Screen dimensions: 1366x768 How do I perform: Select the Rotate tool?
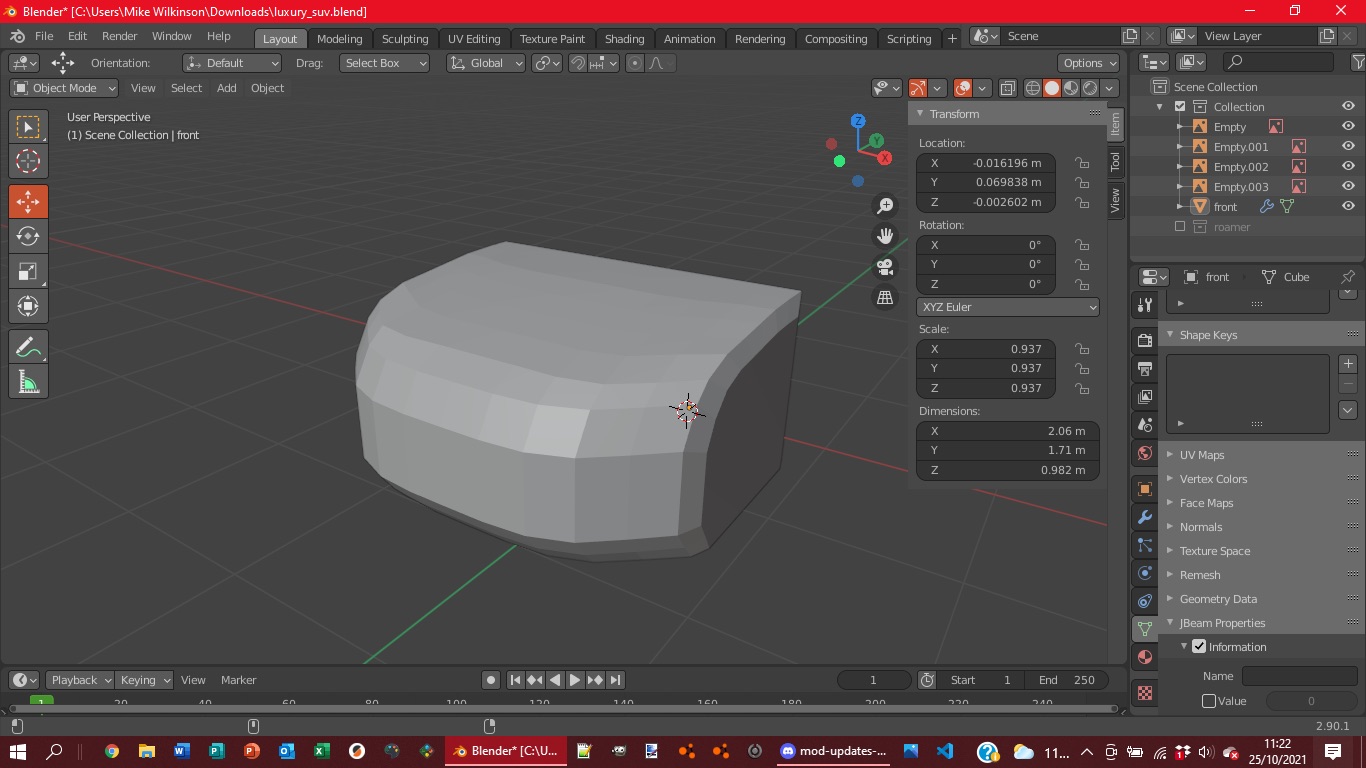click(x=28, y=237)
